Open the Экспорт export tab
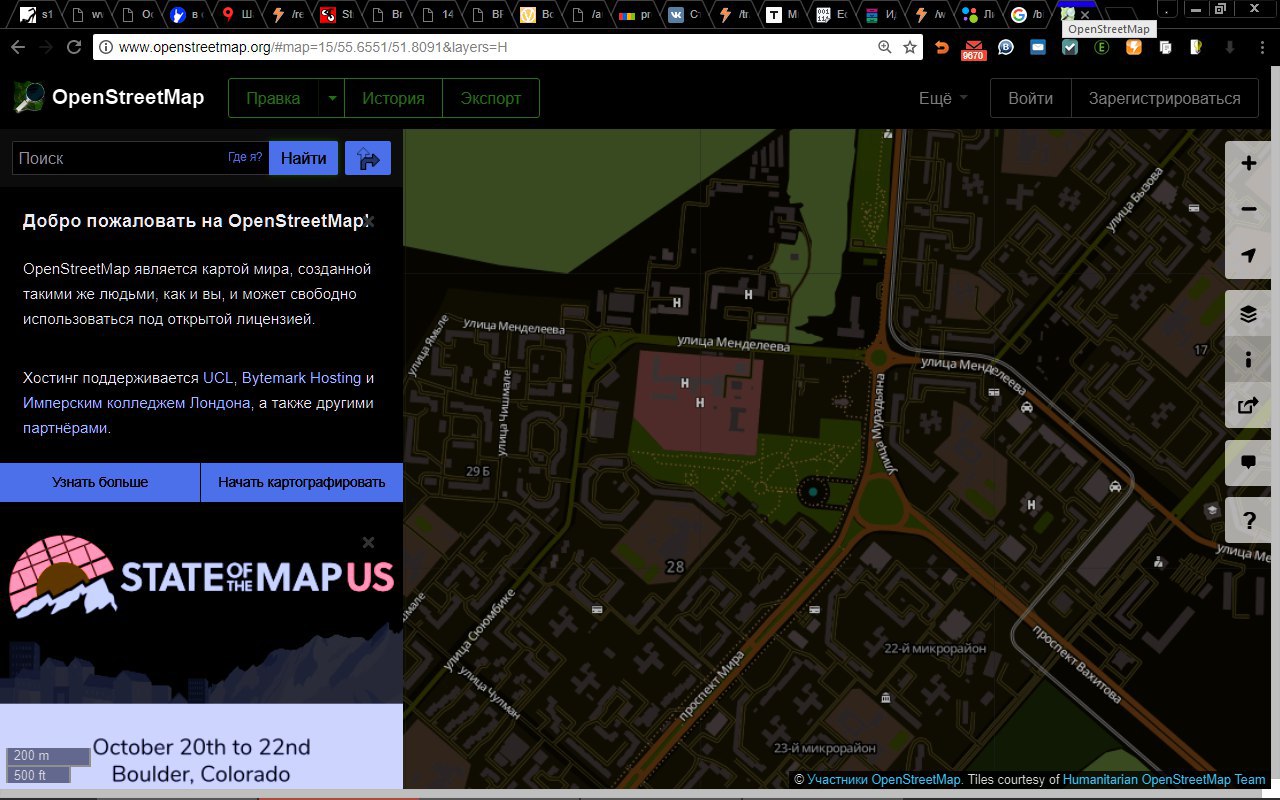This screenshot has height=800, width=1280. pos(491,98)
